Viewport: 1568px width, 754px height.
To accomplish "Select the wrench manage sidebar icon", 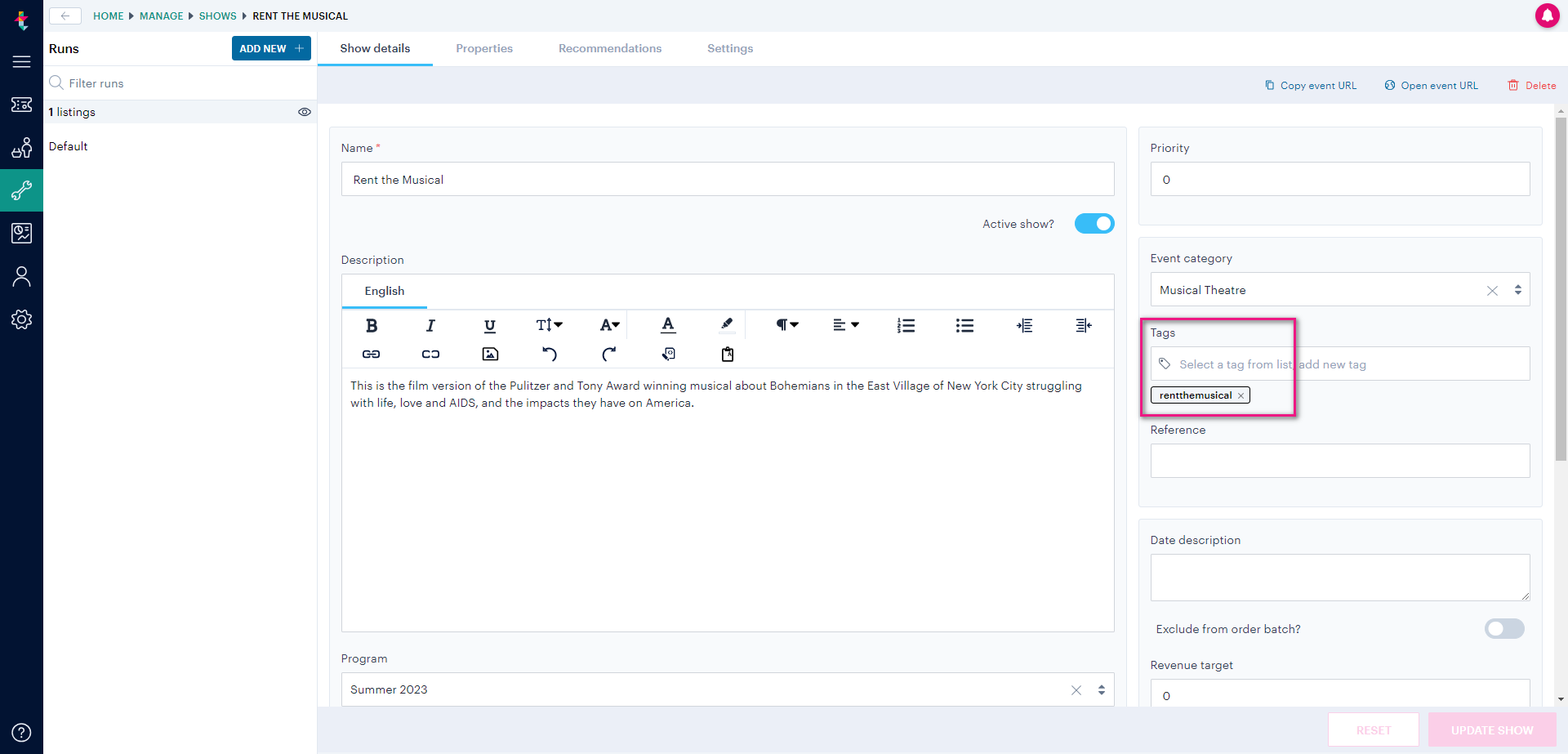I will [x=22, y=190].
